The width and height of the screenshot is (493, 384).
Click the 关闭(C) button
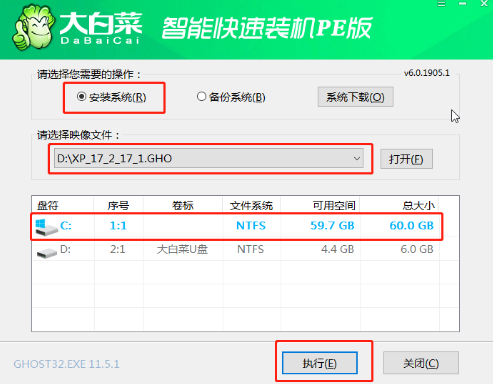point(421,363)
